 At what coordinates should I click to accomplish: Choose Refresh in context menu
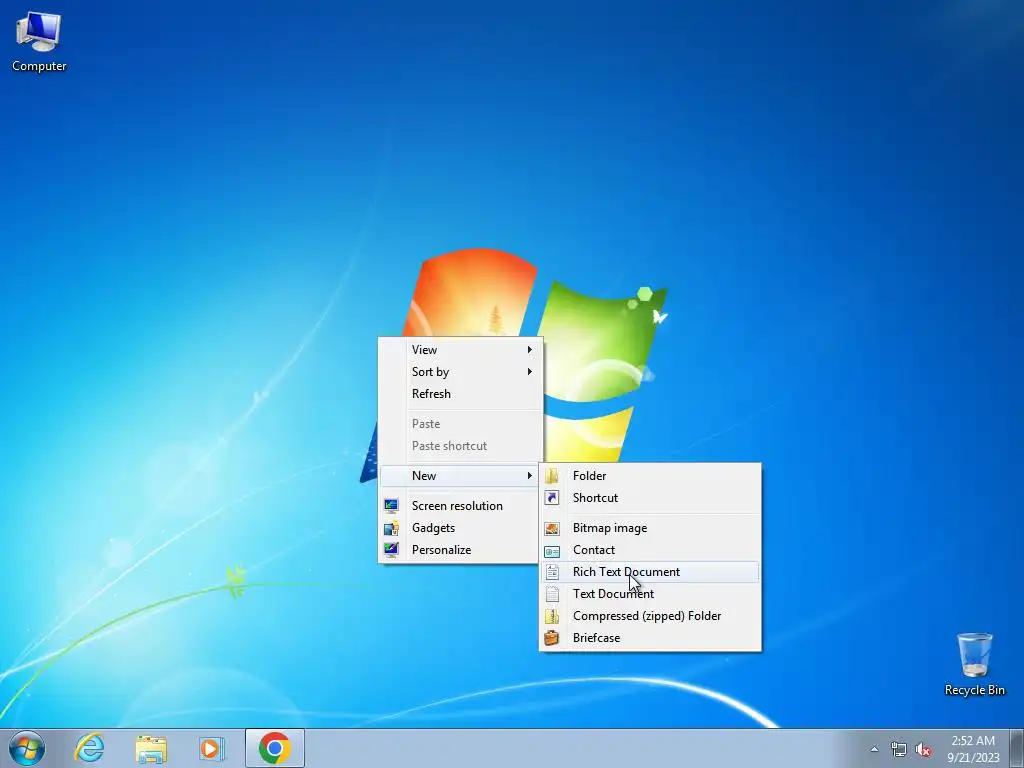[460, 394]
